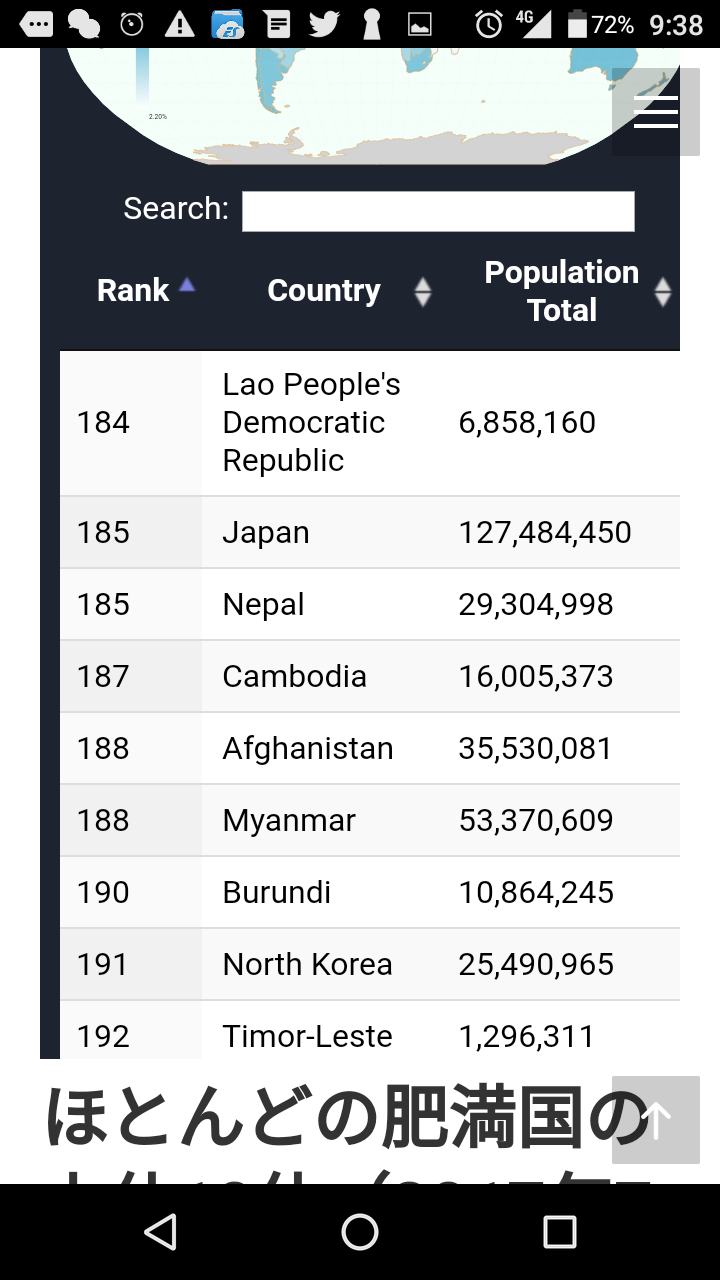Tap the North Korea row
This screenshot has width=720, height=1280.
click(x=370, y=964)
